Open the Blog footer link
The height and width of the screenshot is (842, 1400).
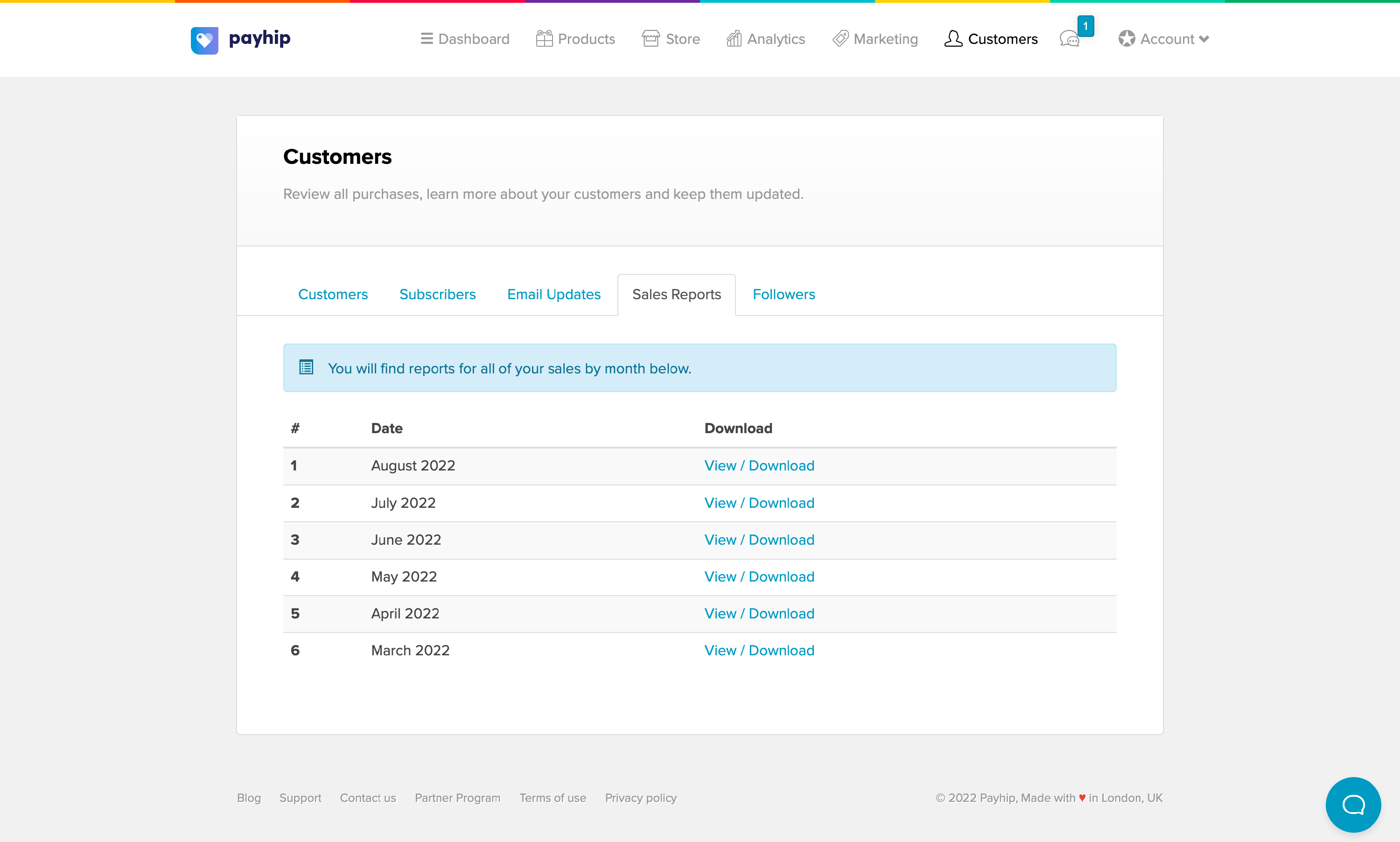coord(249,798)
